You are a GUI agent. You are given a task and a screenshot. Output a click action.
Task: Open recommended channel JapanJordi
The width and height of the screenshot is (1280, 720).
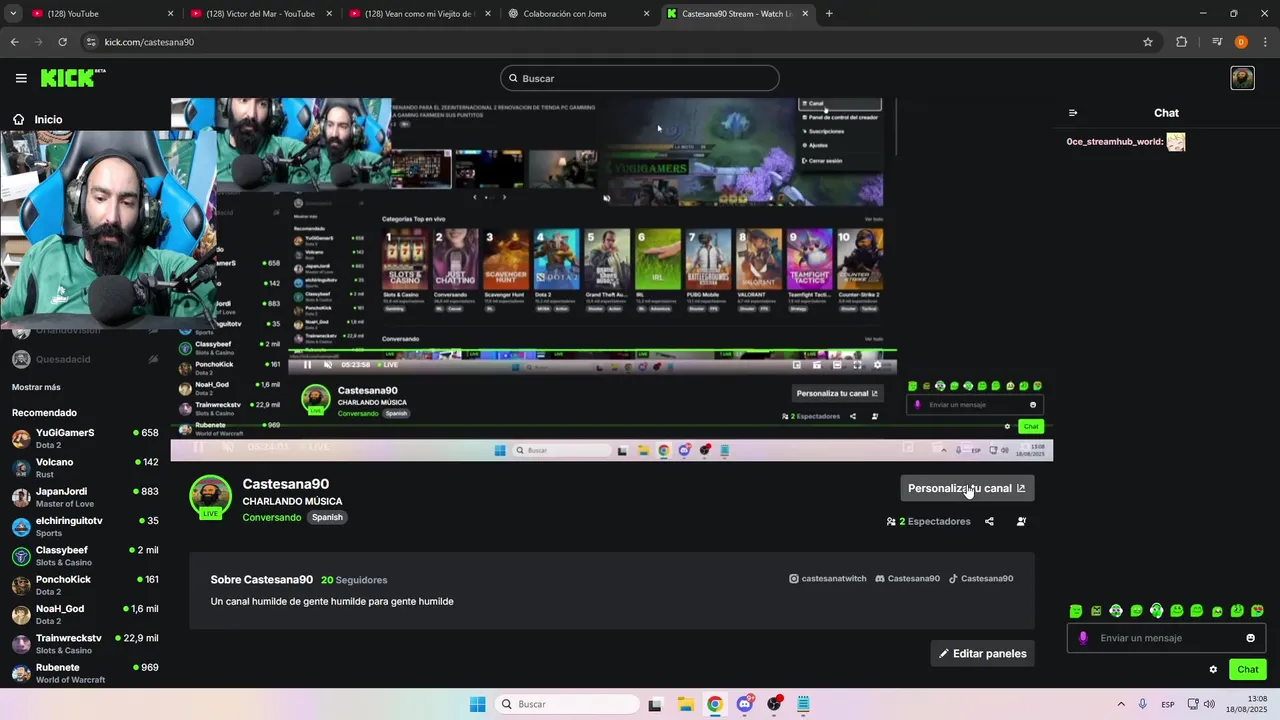(85, 497)
